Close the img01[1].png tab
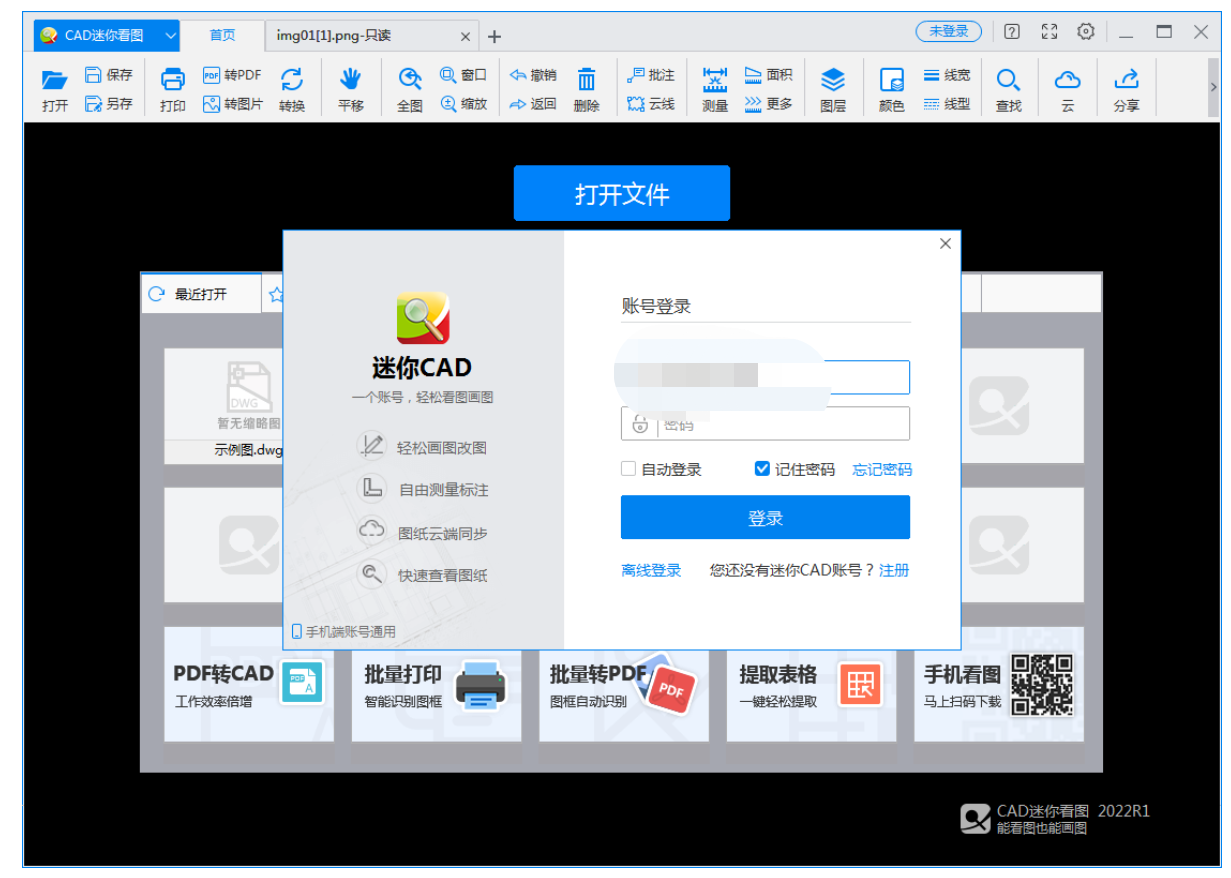Screen dimensions: 1231x878 click(x=466, y=36)
